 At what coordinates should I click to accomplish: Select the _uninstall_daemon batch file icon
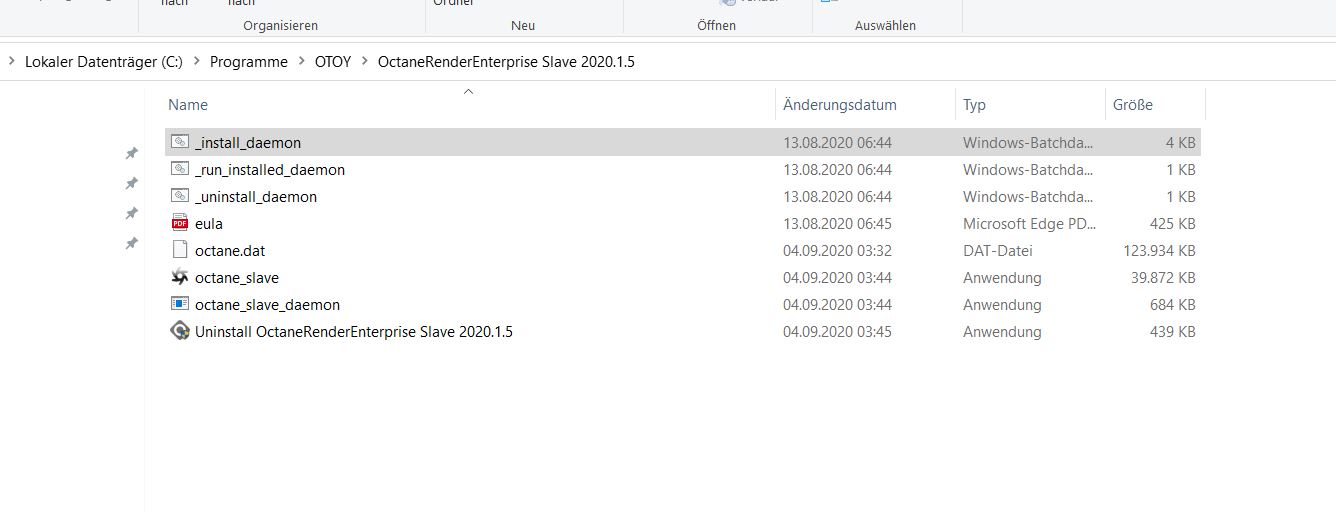point(180,196)
